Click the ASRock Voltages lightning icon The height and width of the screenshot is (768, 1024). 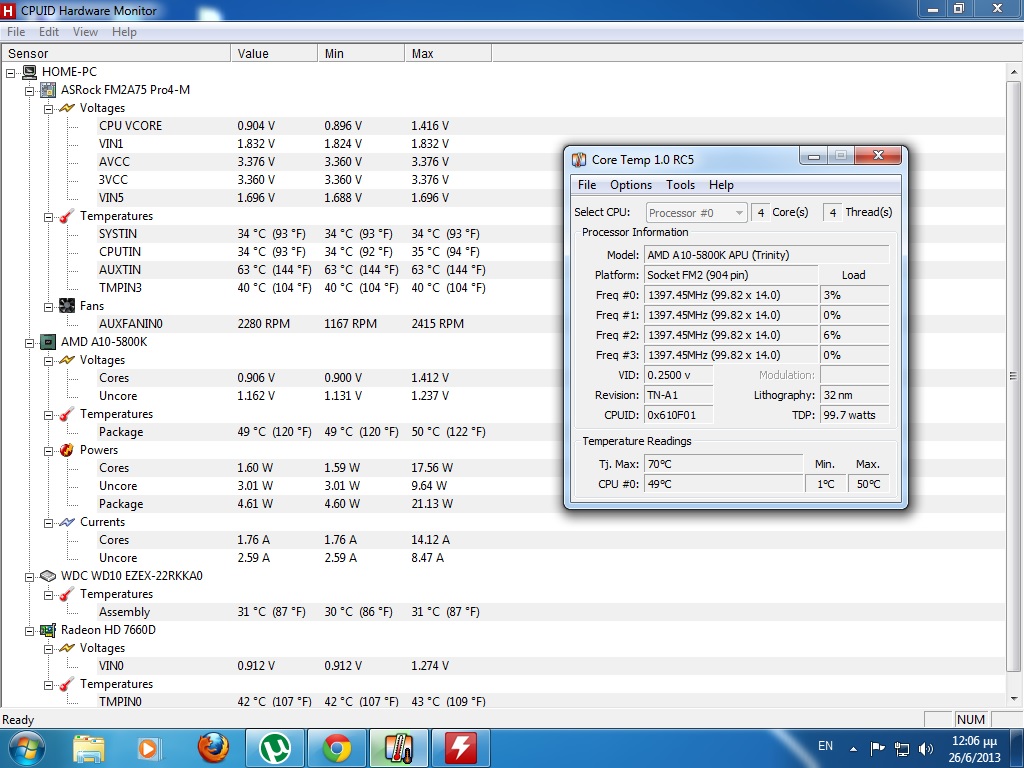67,108
